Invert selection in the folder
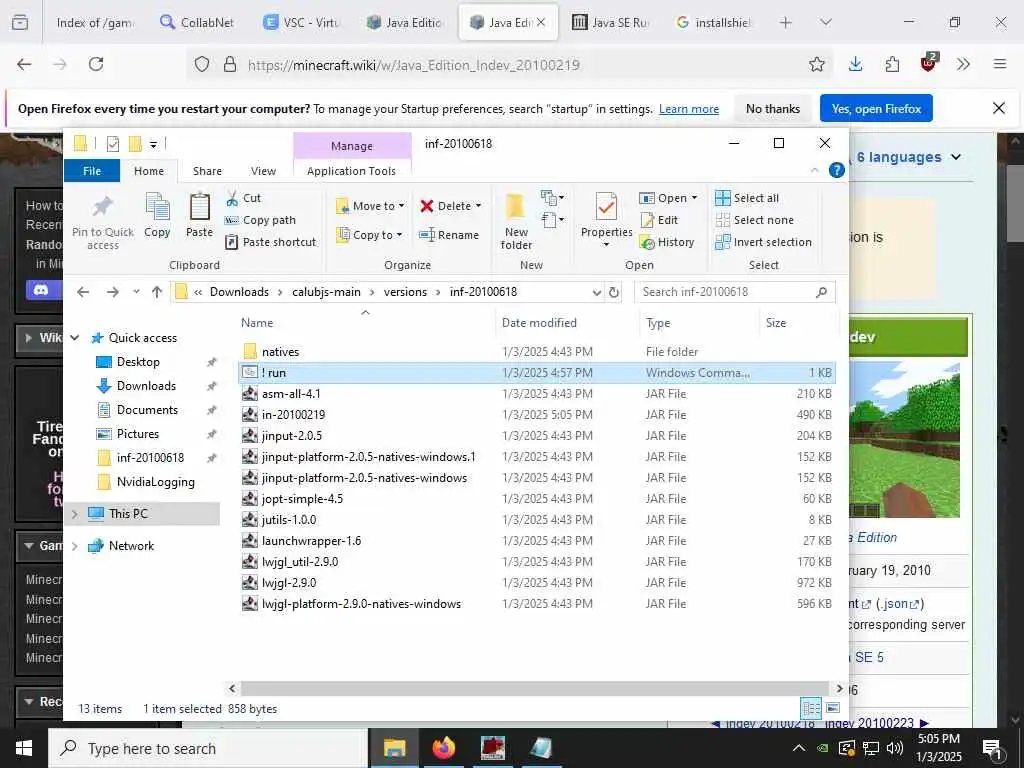The height and width of the screenshot is (768, 1024). pyautogui.click(x=763, y=242)
